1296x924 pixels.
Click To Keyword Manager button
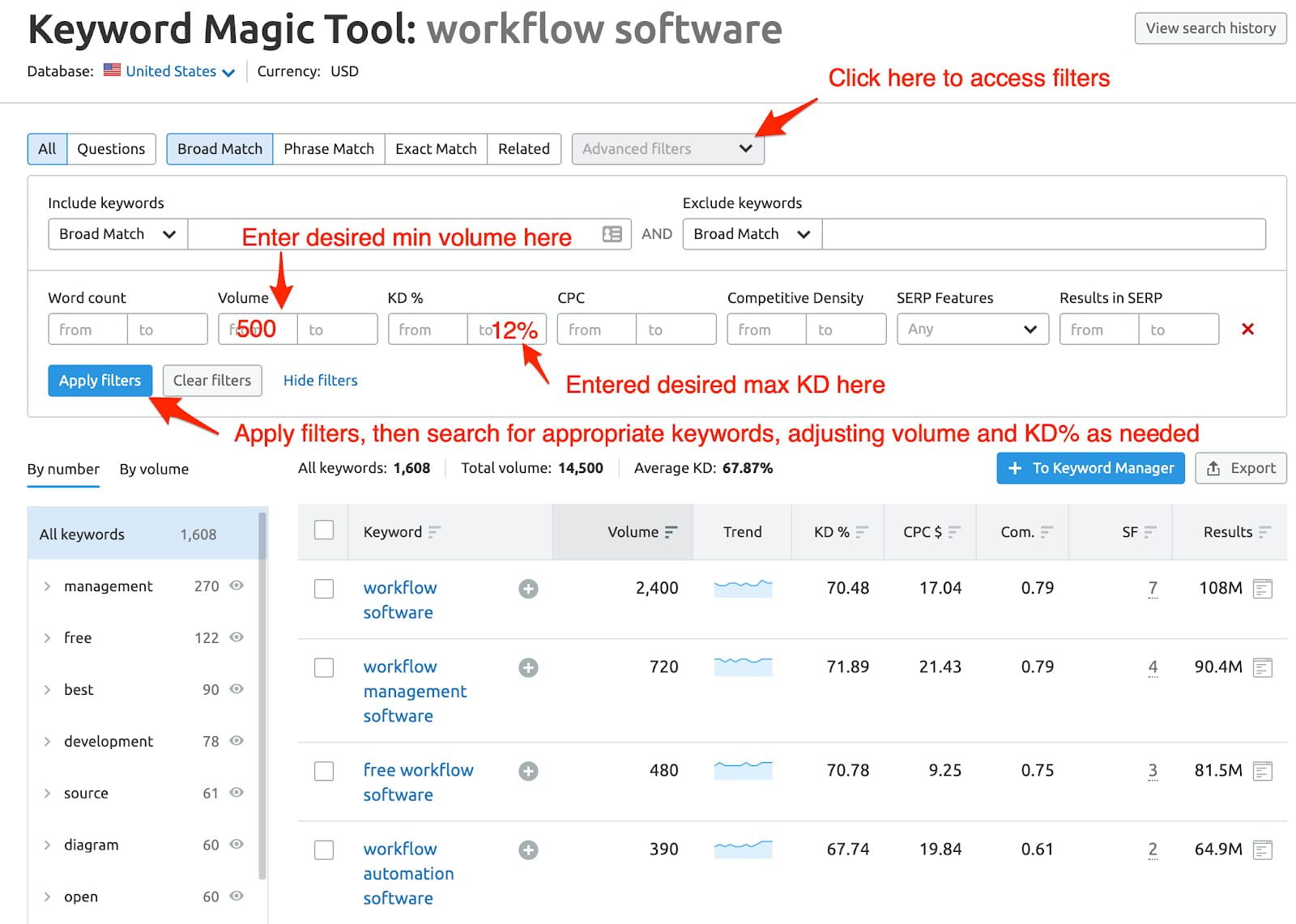click(x=1090, y=468)
